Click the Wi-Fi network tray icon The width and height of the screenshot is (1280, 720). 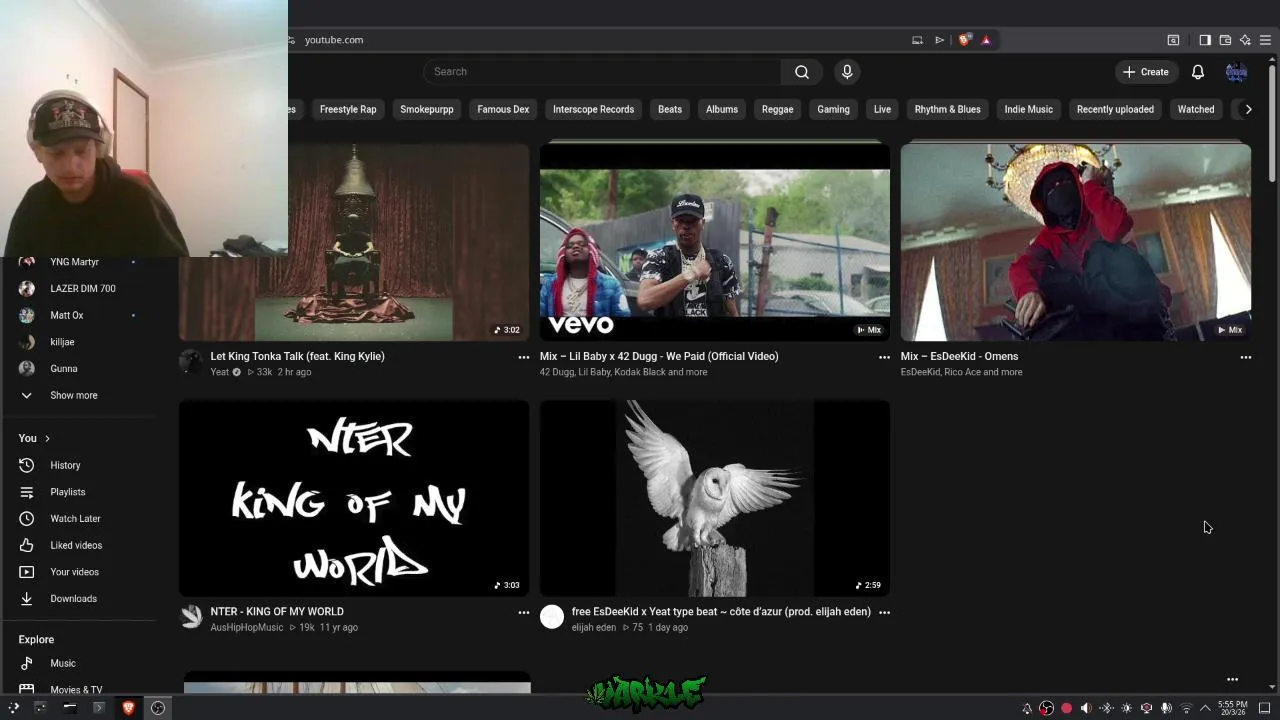tap(1186, 708)
